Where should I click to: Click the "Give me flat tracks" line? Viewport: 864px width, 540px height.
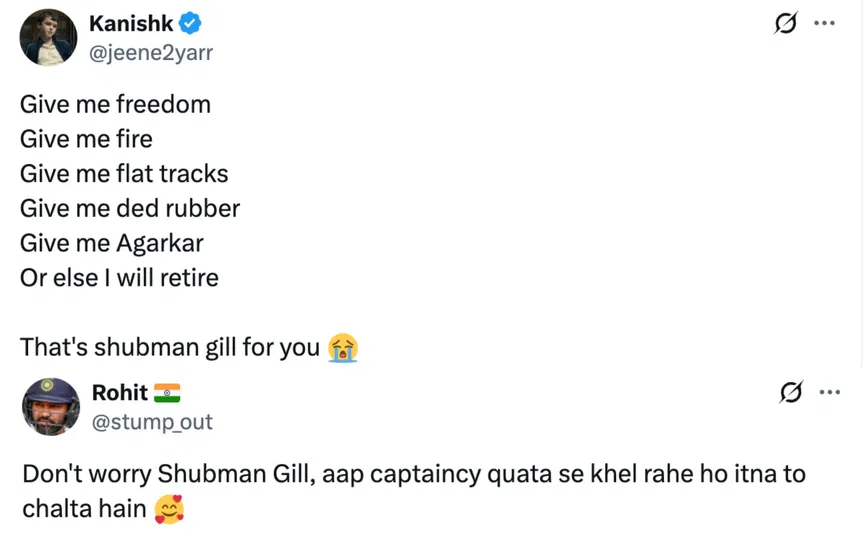click(x=124, y=174)
